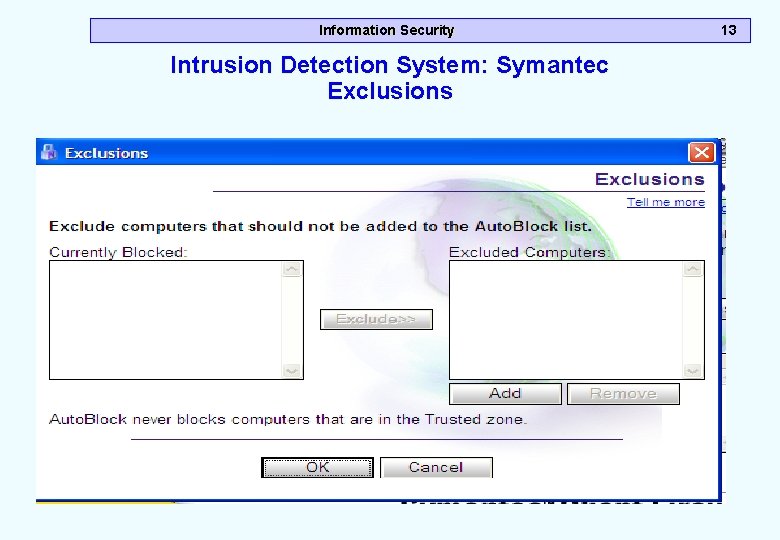Click the 'Information Security' slide header

tap(387, 30)
